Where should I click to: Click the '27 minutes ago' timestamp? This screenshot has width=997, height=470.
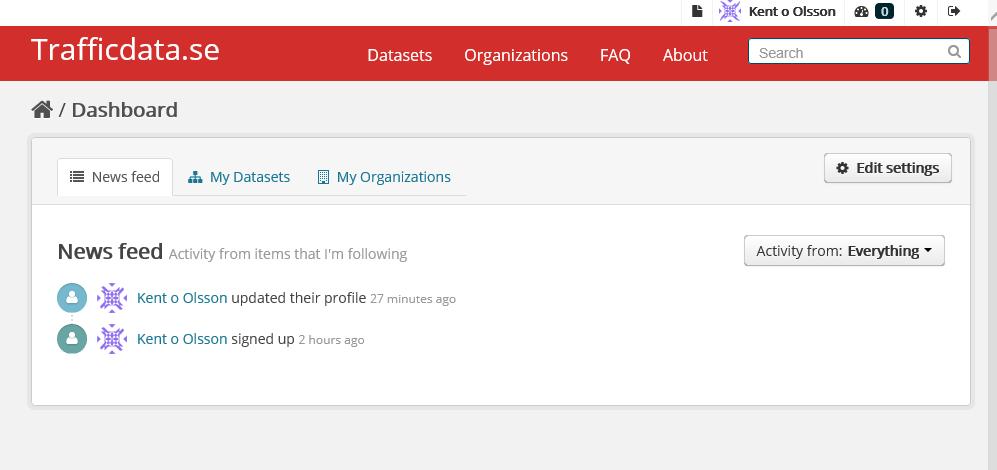pos(413,299)
